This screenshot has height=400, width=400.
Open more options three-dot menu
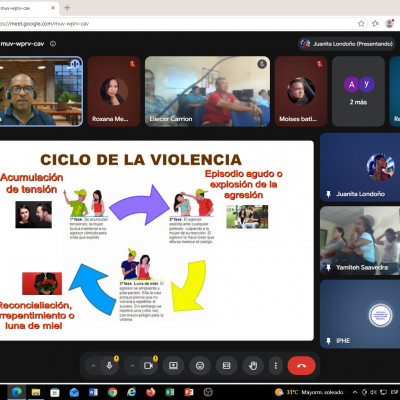(x=276, y=366)
